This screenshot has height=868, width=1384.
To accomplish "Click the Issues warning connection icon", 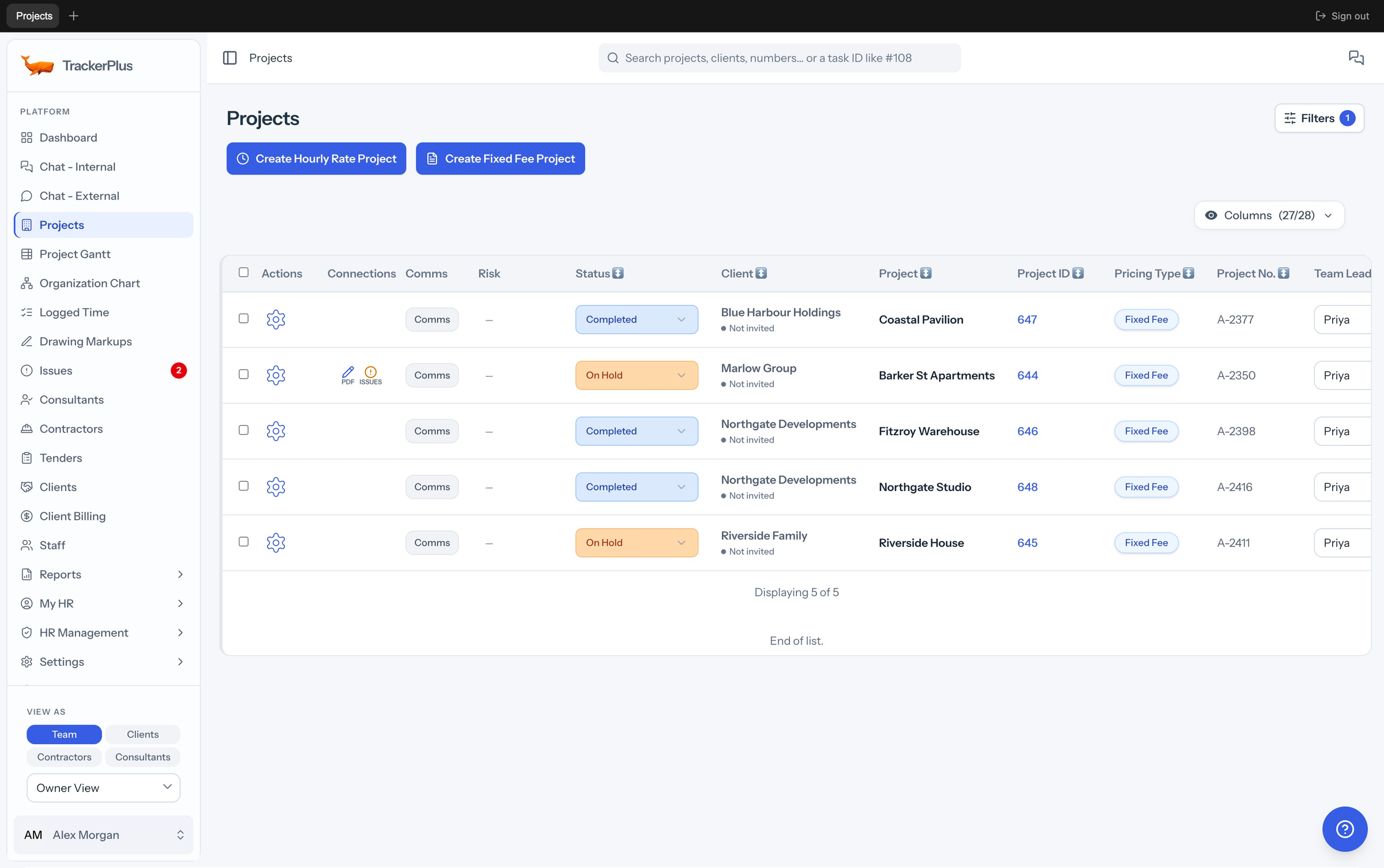I will pyautogui.click(x=370, y=375).
